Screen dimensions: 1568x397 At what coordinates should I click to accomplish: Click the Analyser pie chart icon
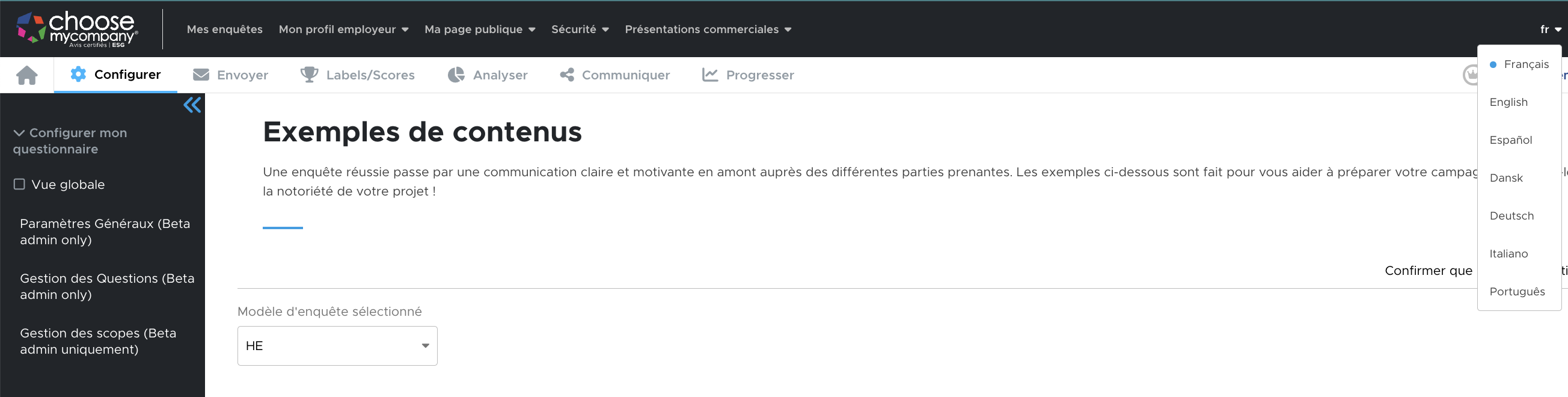pos(456,75)
